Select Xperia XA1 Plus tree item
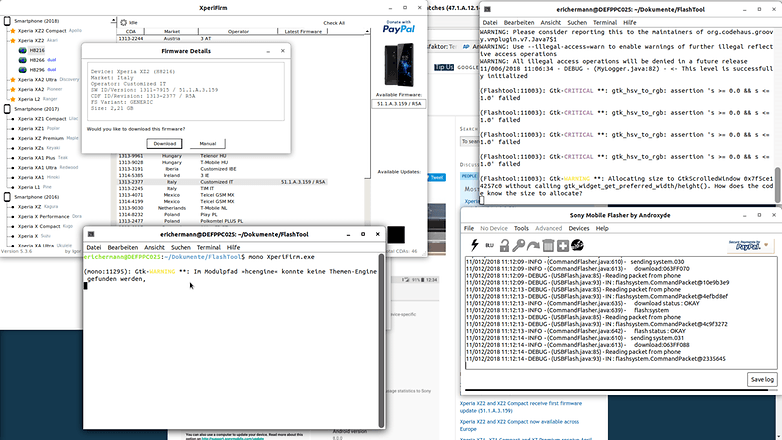 pos(42,158)
